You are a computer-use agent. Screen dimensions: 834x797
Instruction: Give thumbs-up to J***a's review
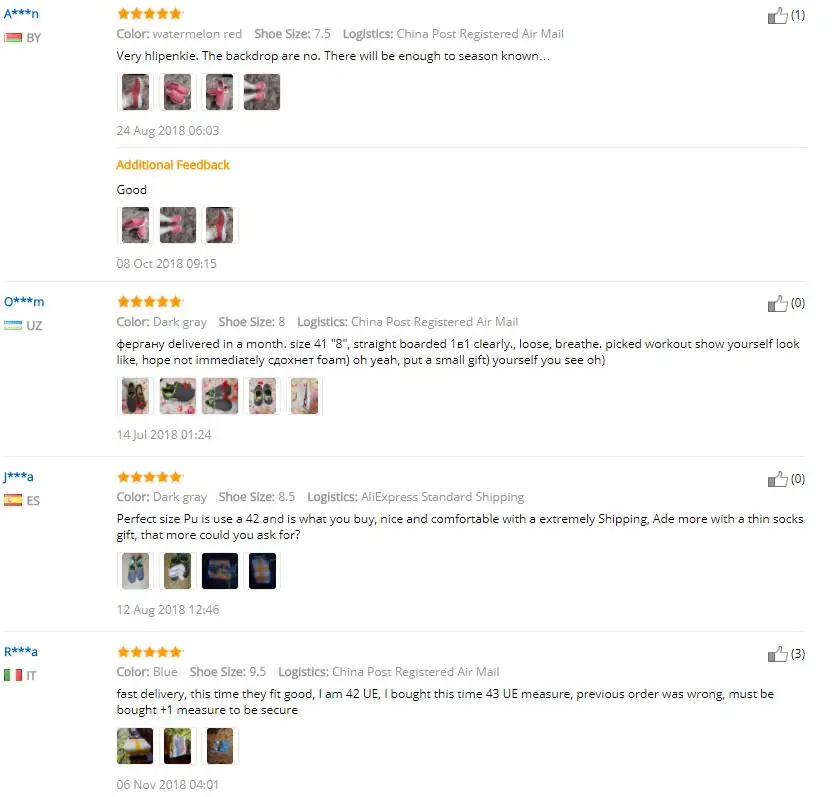coord(777,479)
